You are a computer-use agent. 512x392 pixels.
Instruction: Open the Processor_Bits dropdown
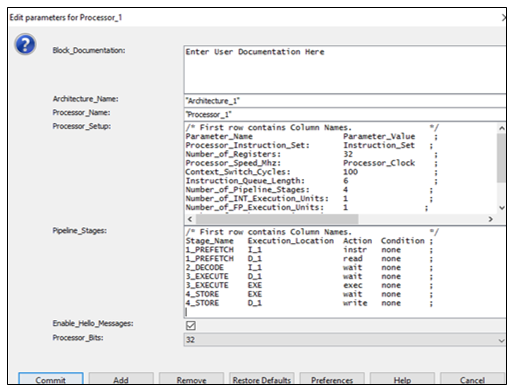pos(345,340)
